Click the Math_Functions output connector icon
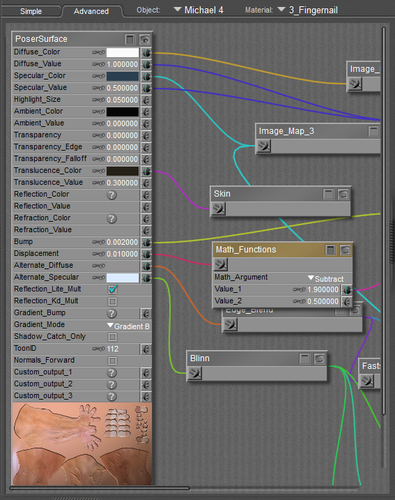 (x=221, y=264)
